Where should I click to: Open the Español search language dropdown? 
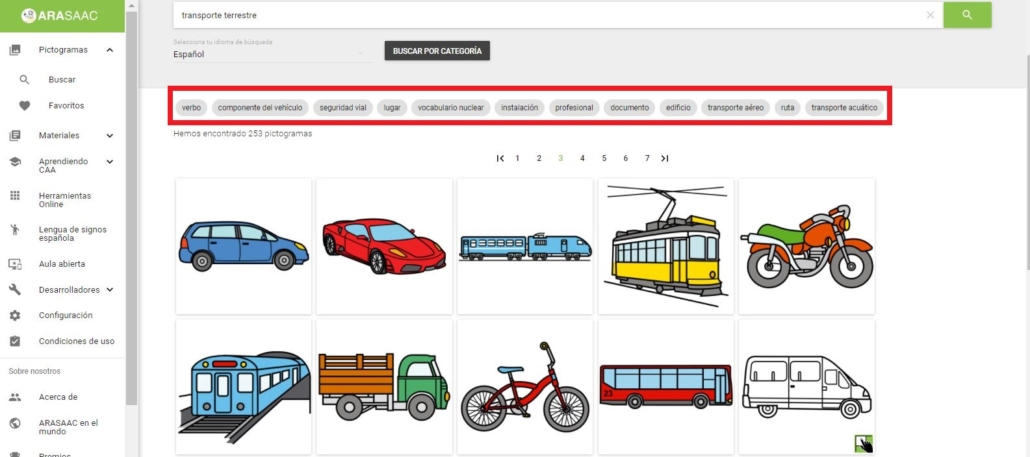[273, 54]
